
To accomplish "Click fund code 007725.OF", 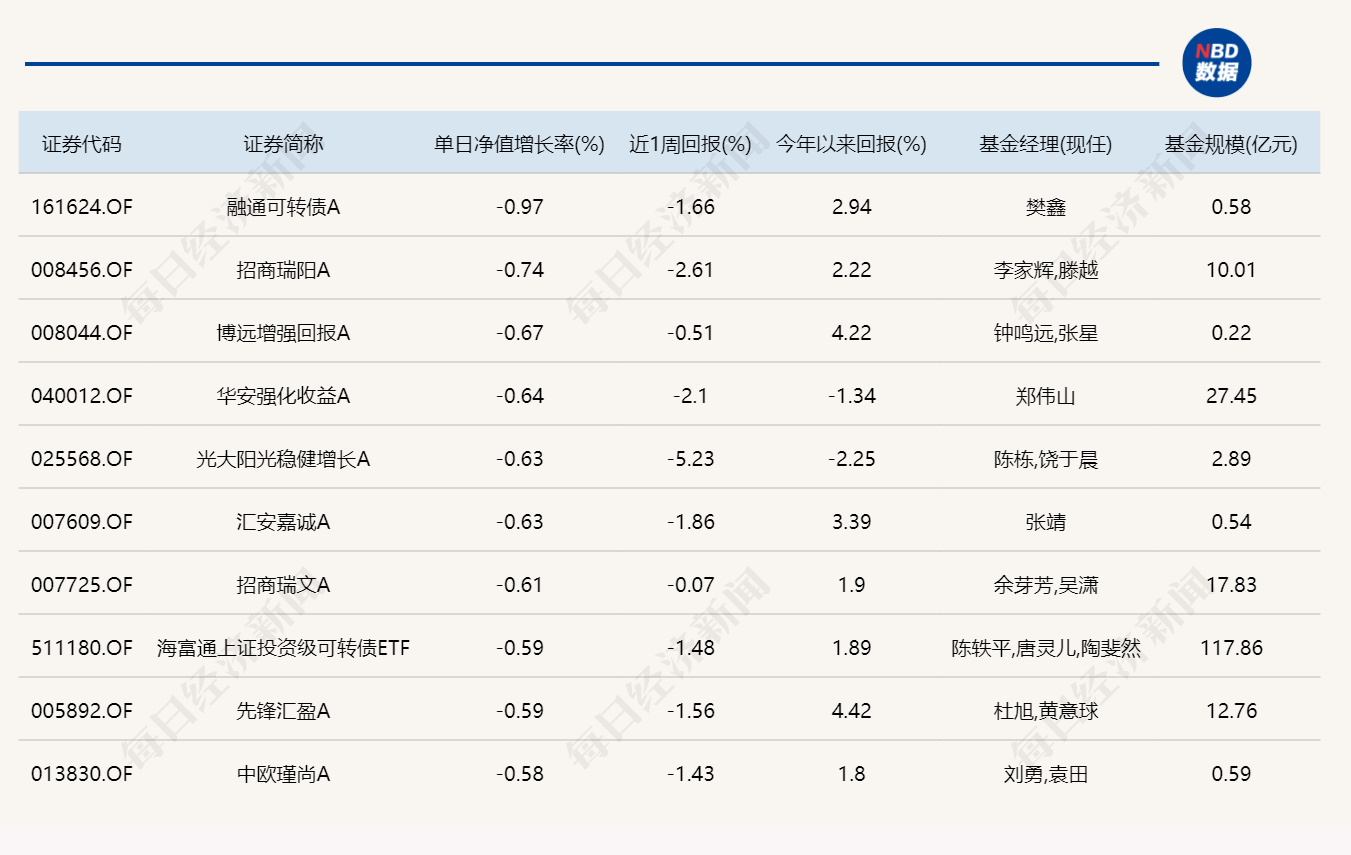I will (82, 585).
